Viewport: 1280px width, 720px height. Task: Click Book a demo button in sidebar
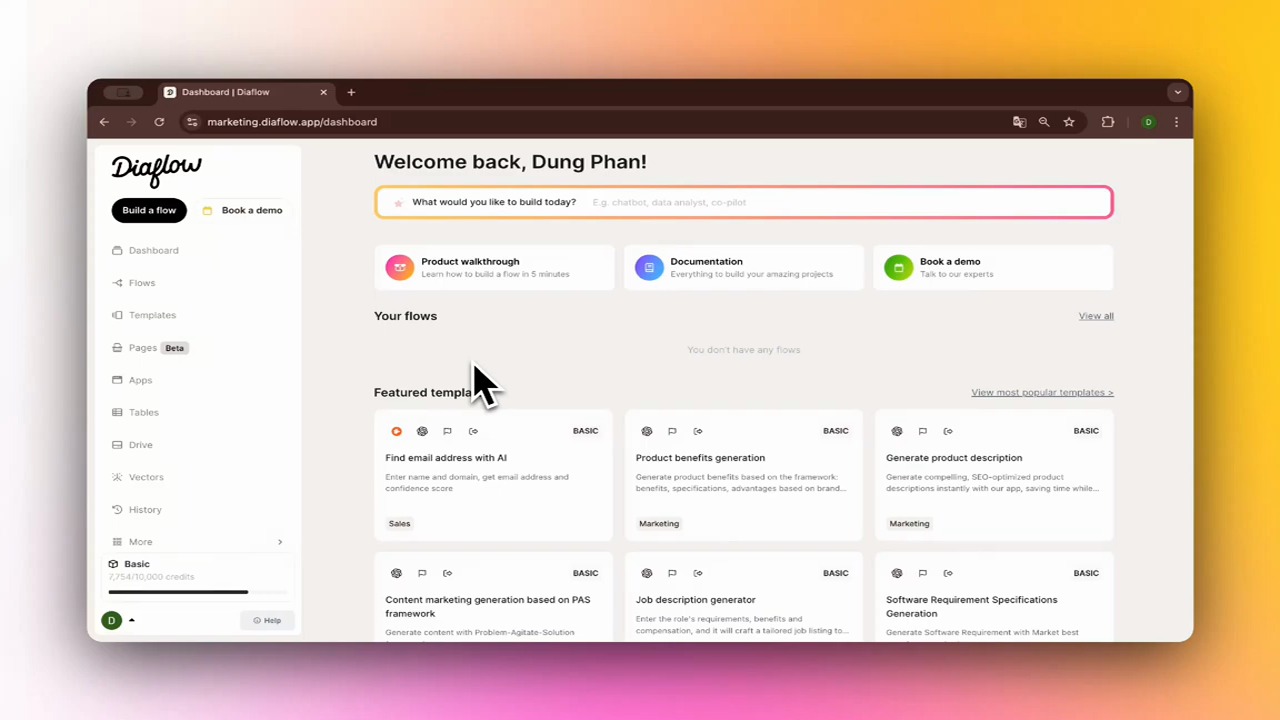(243, 210)
